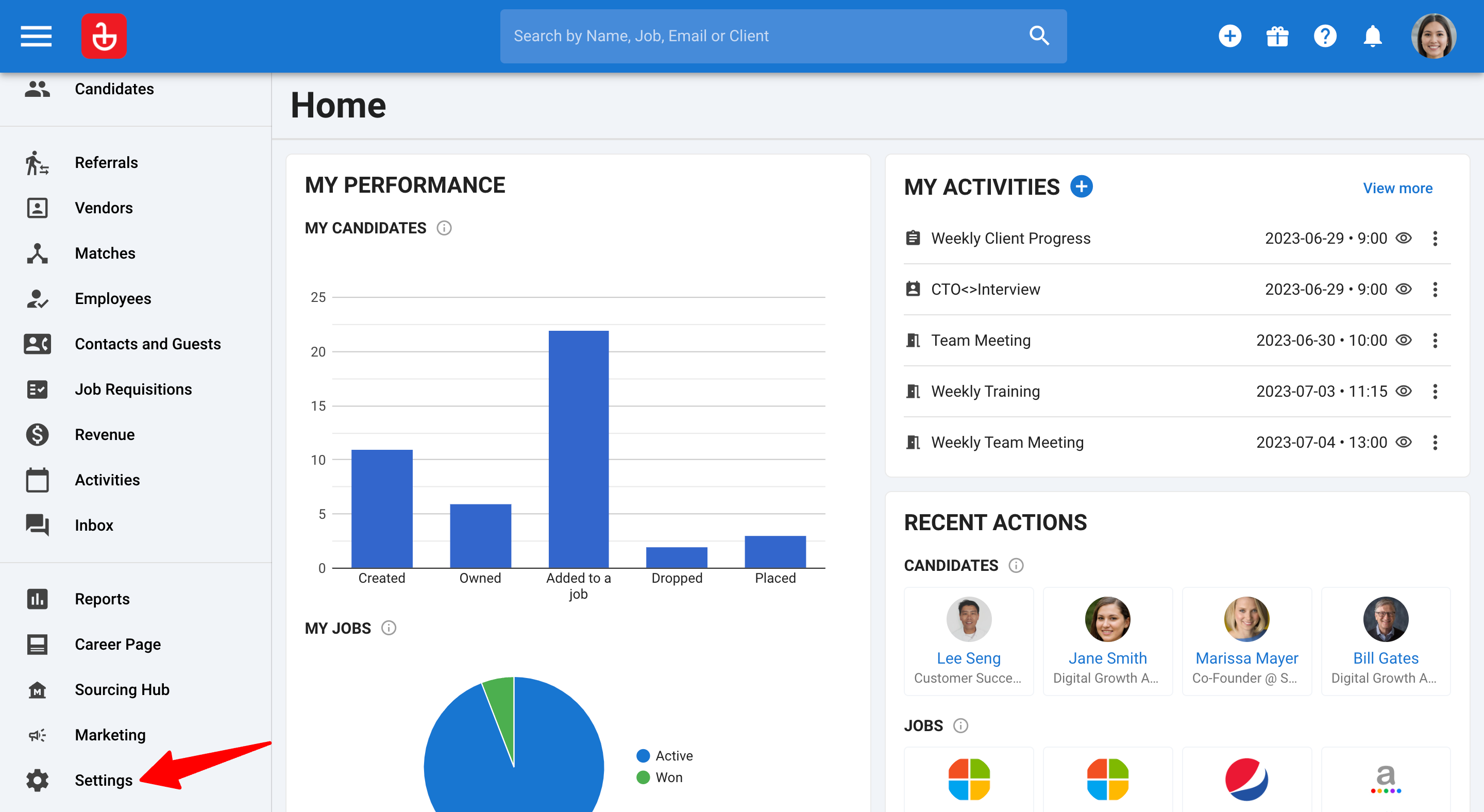1484x812 pixels.
Task: Click the Contacts and Guests icon
Action: (x=38, y=344)
